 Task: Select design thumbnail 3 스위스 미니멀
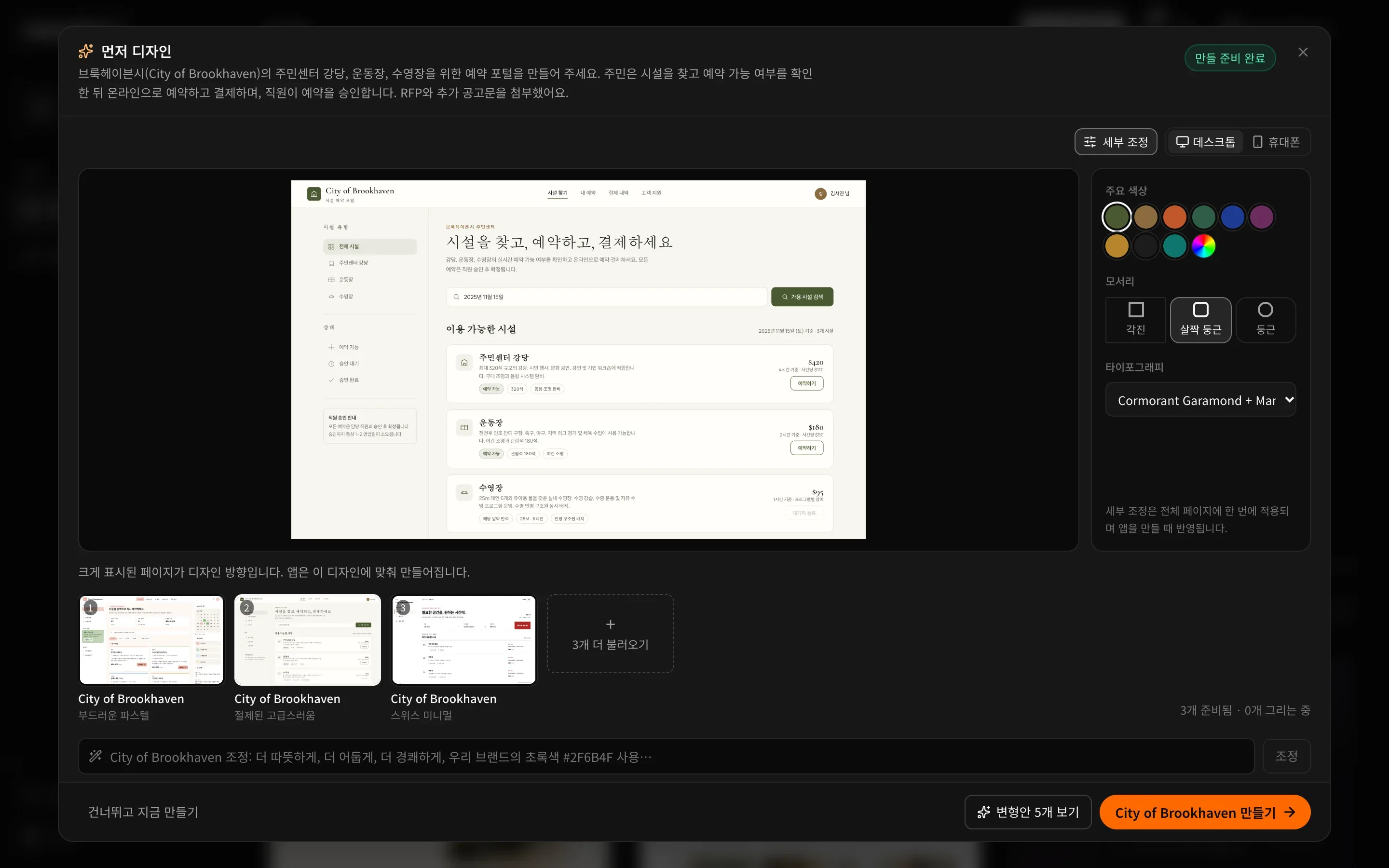[x=464, y=639]
